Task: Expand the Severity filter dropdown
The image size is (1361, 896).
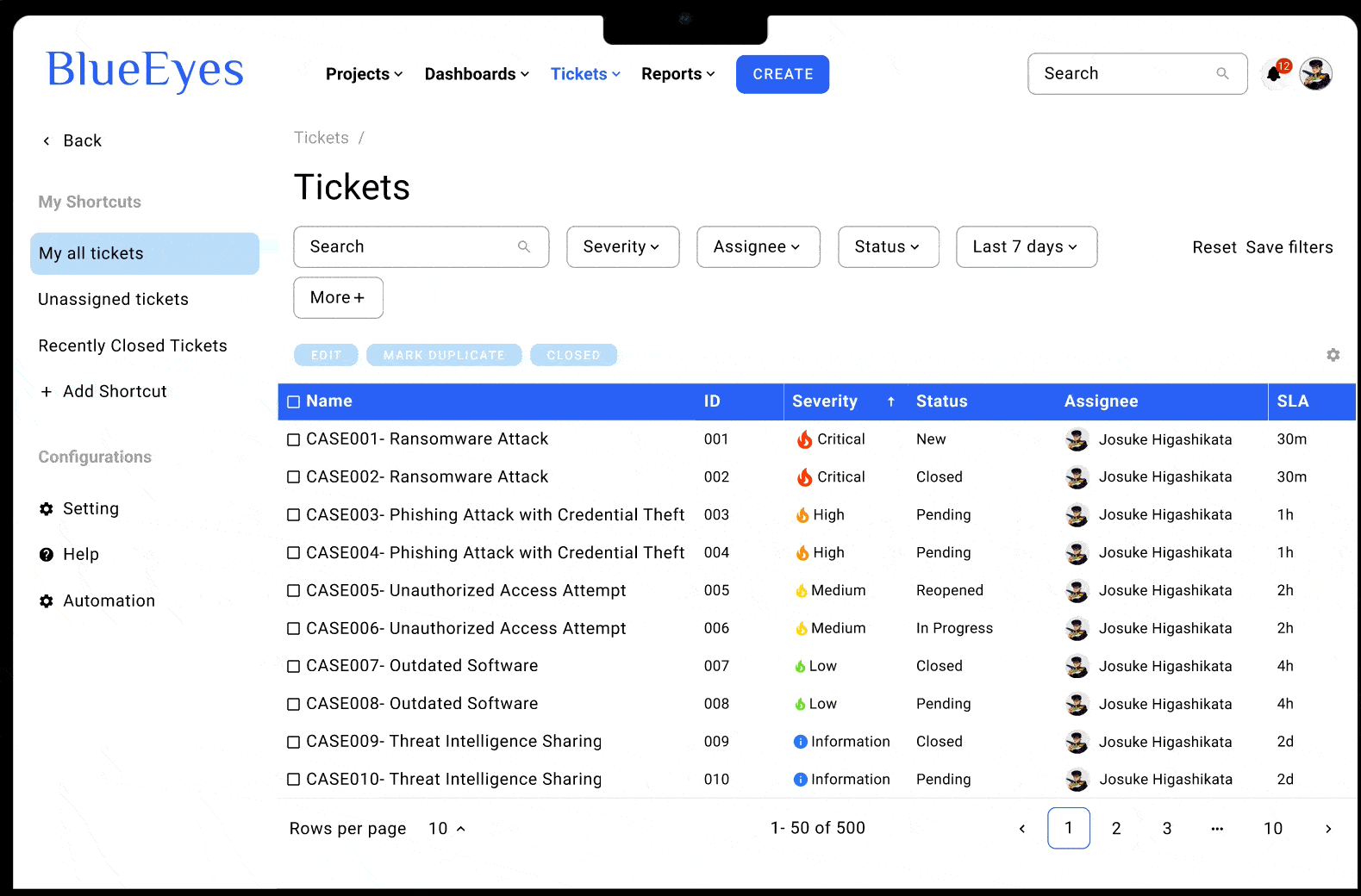Action: 622,247
